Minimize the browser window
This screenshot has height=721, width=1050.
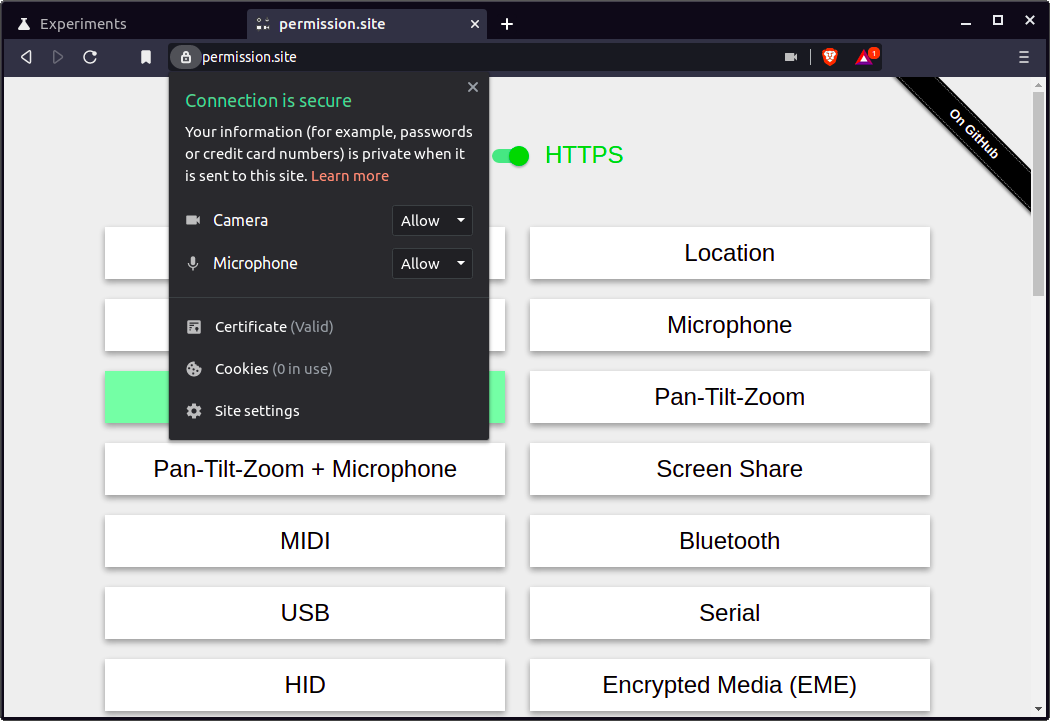pyautogui.click(x=966, y=24)
